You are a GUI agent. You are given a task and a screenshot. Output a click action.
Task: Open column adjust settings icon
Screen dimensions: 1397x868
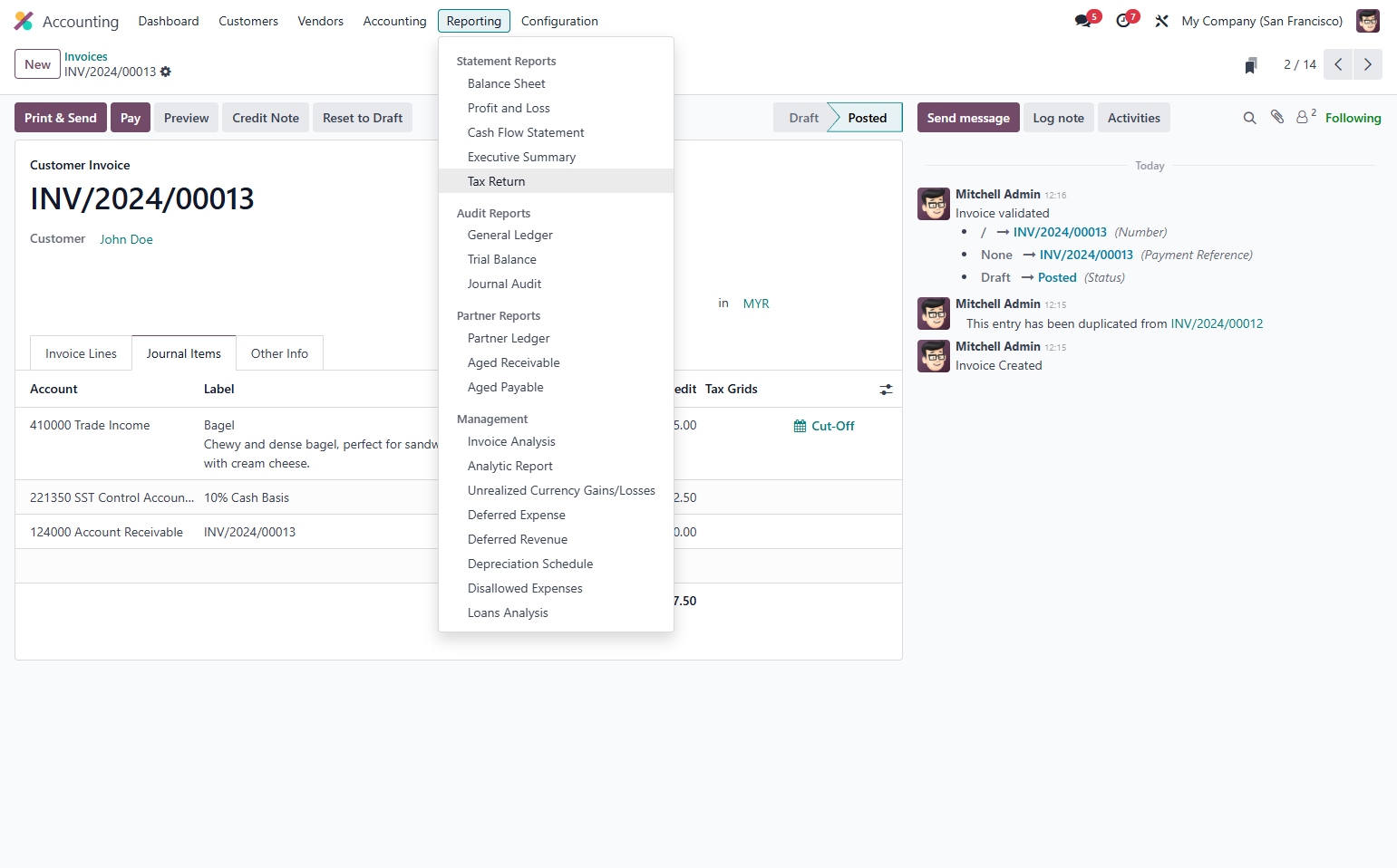coord(886,390)
